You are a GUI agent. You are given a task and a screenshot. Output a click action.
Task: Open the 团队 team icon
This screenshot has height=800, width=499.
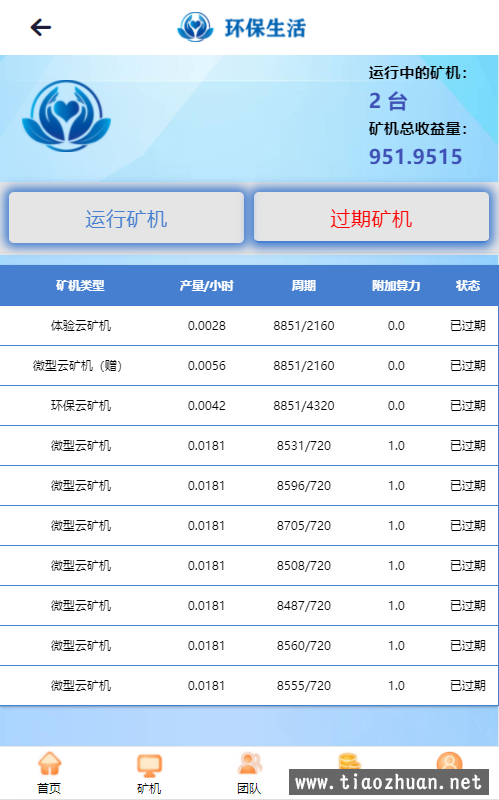[250, 764]
